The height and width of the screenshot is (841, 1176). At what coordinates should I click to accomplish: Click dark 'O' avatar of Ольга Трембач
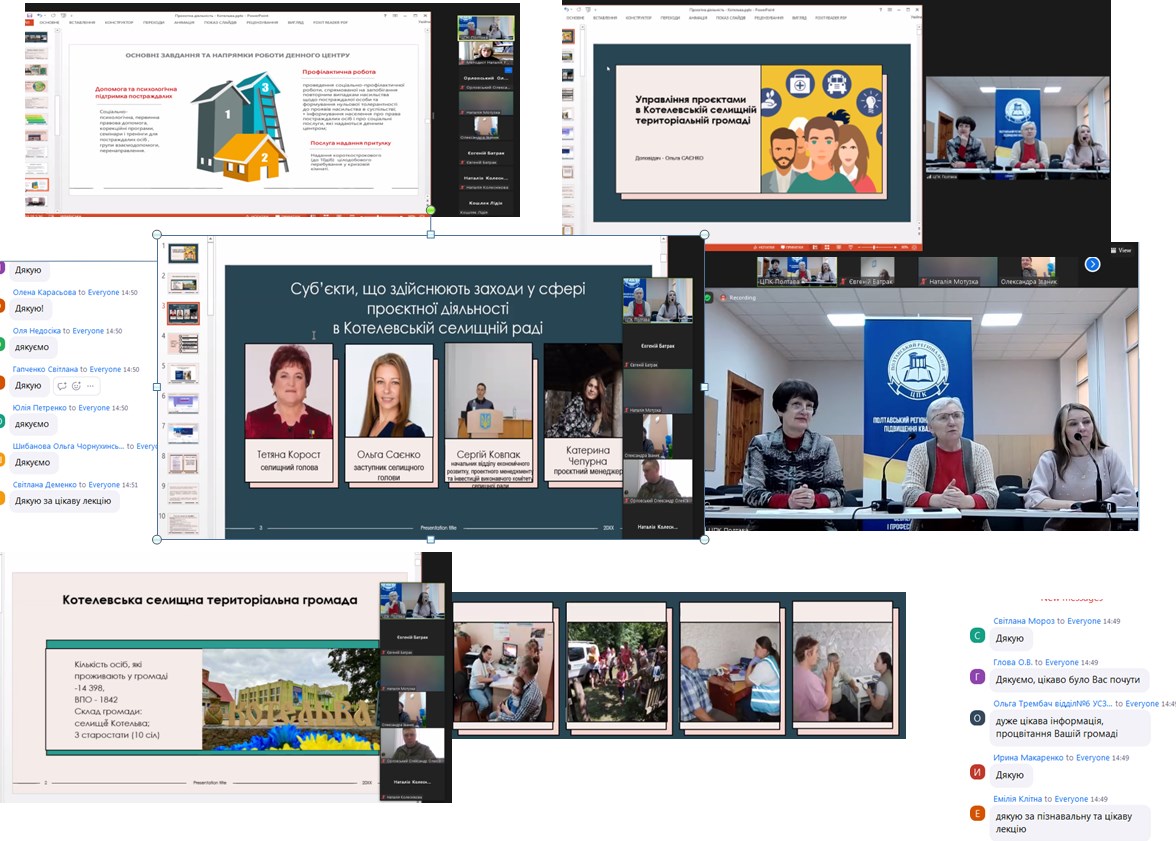[977, 718]
